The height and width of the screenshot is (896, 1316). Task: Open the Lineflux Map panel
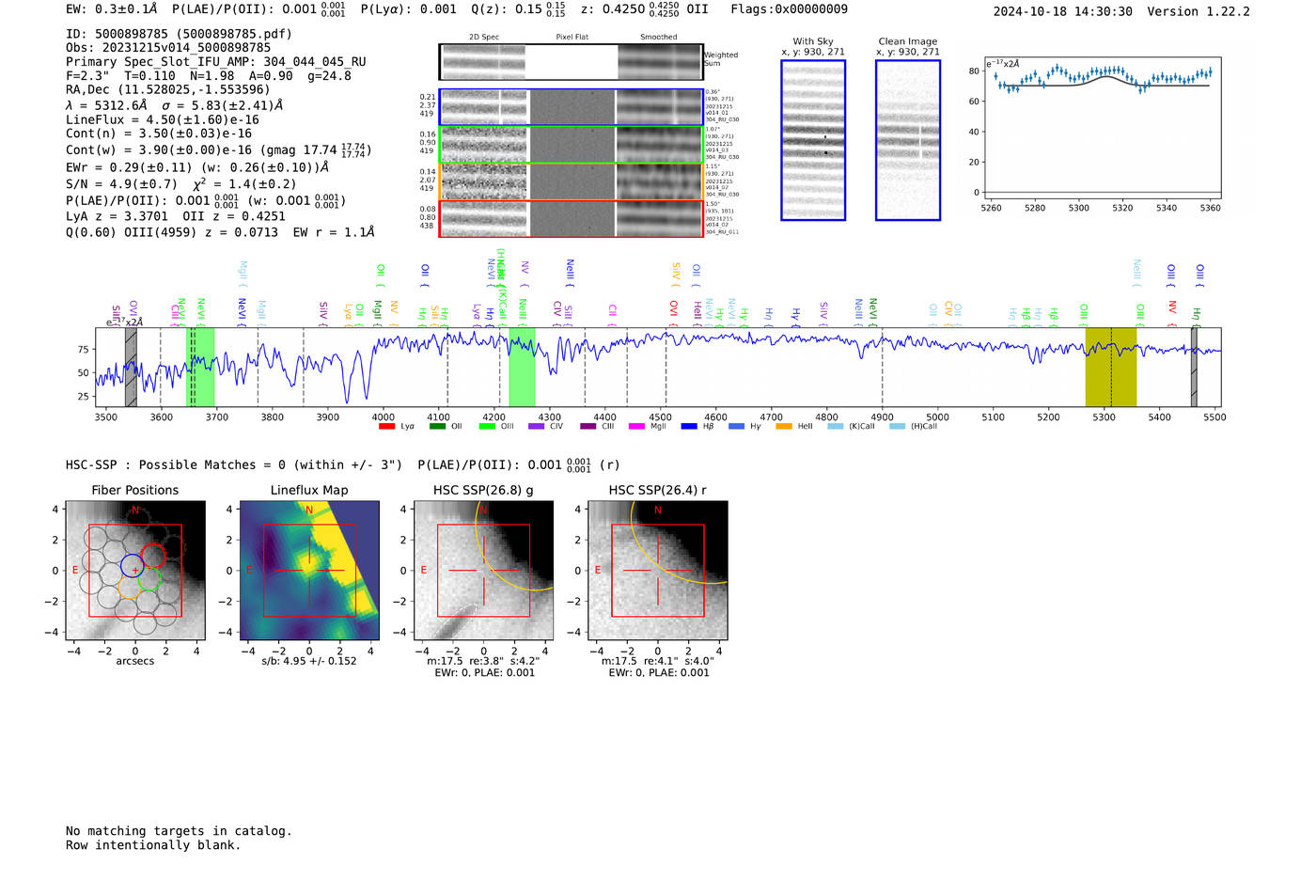309,571
